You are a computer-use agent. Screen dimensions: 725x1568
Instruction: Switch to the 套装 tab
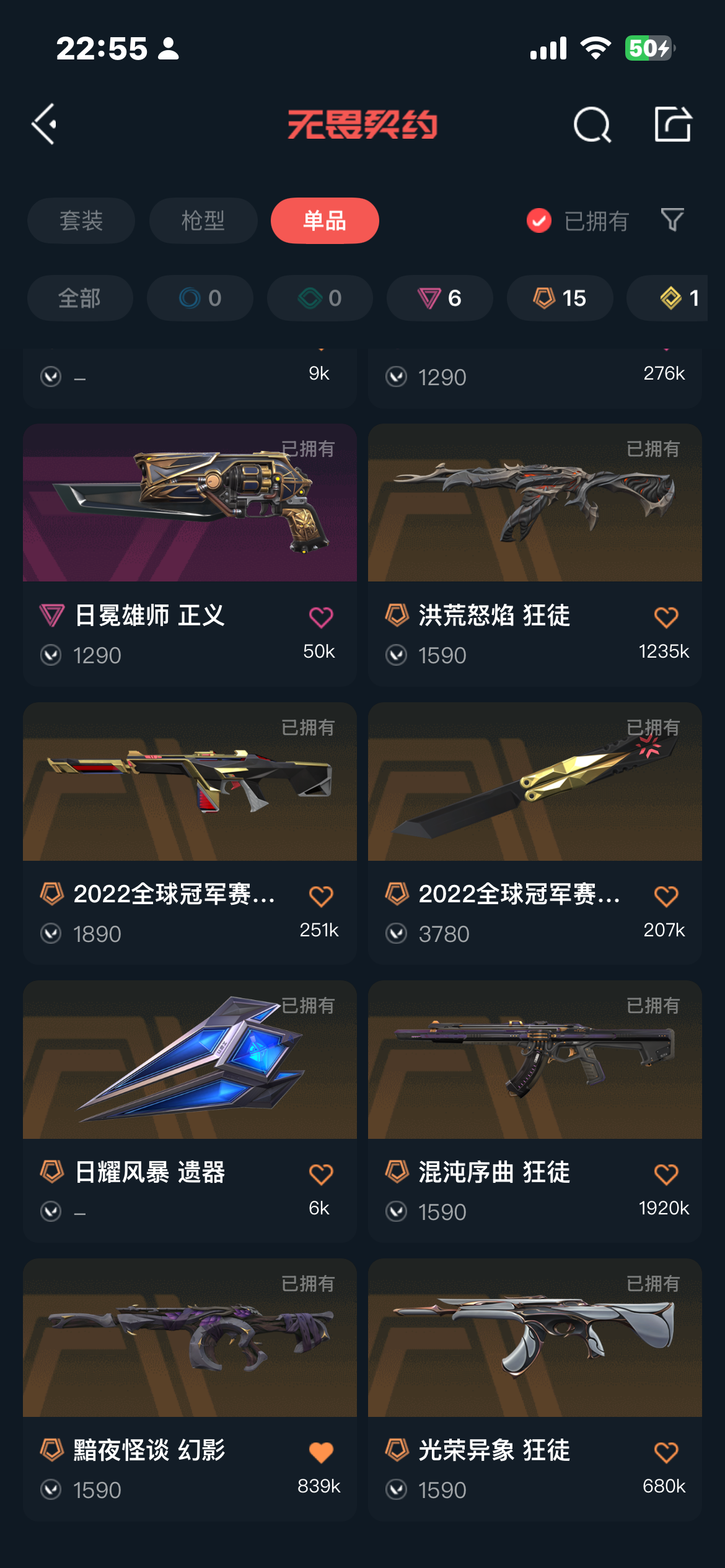[81, 220]
